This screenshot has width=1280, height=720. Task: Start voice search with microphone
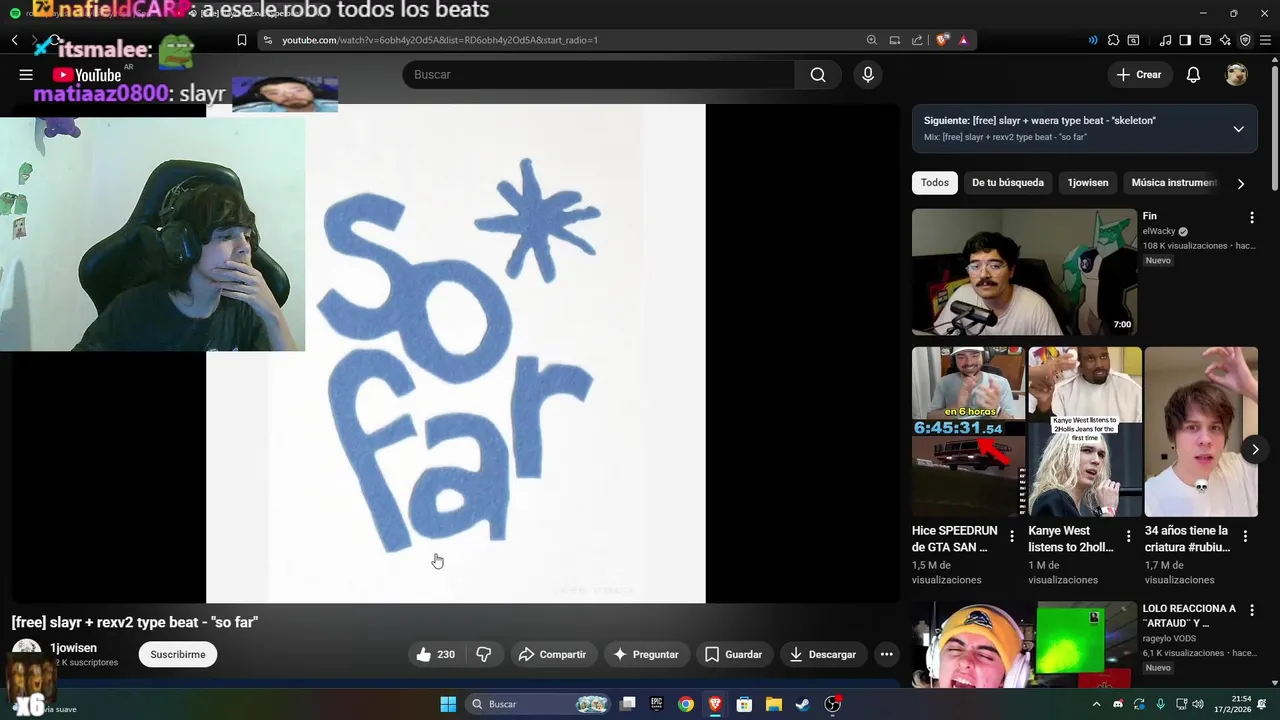tap(868, 75)
